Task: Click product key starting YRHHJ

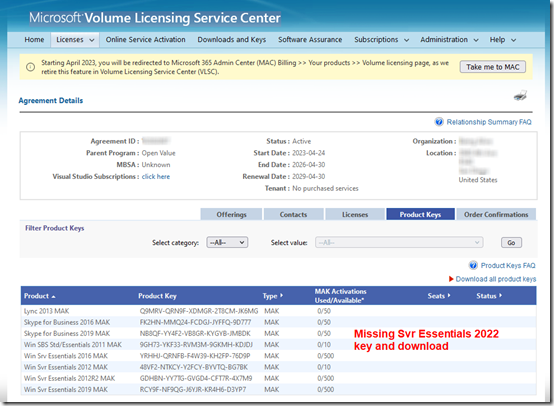Action: point(195,356)
